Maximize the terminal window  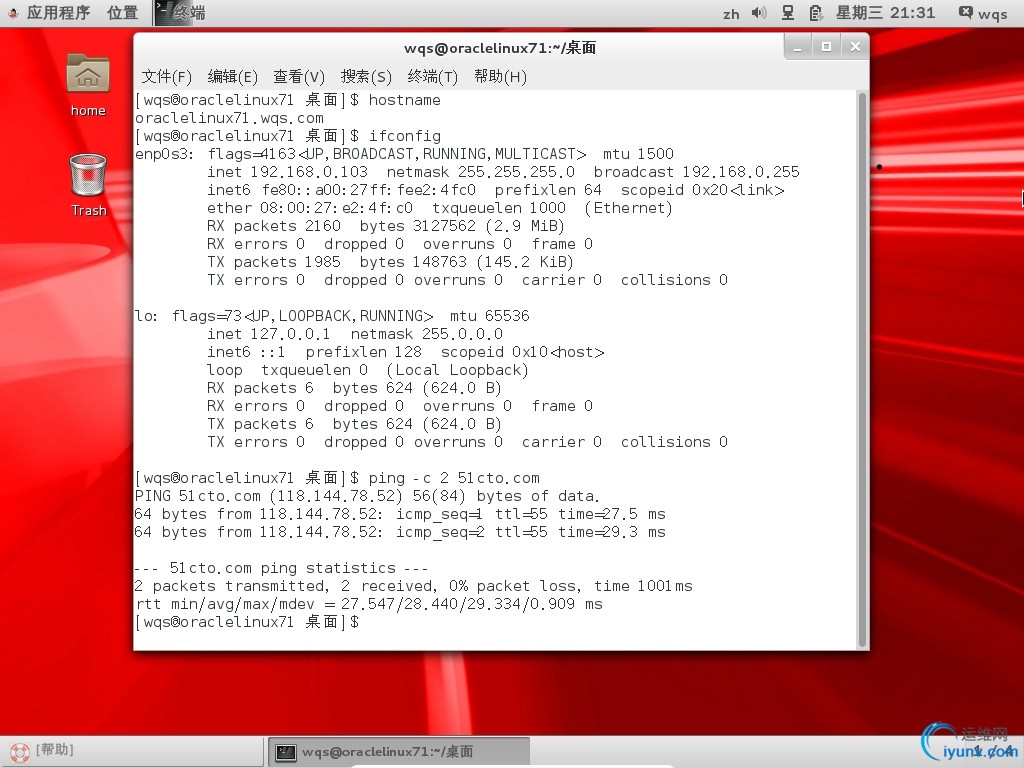pyautogui.click(x=826, y=47)
